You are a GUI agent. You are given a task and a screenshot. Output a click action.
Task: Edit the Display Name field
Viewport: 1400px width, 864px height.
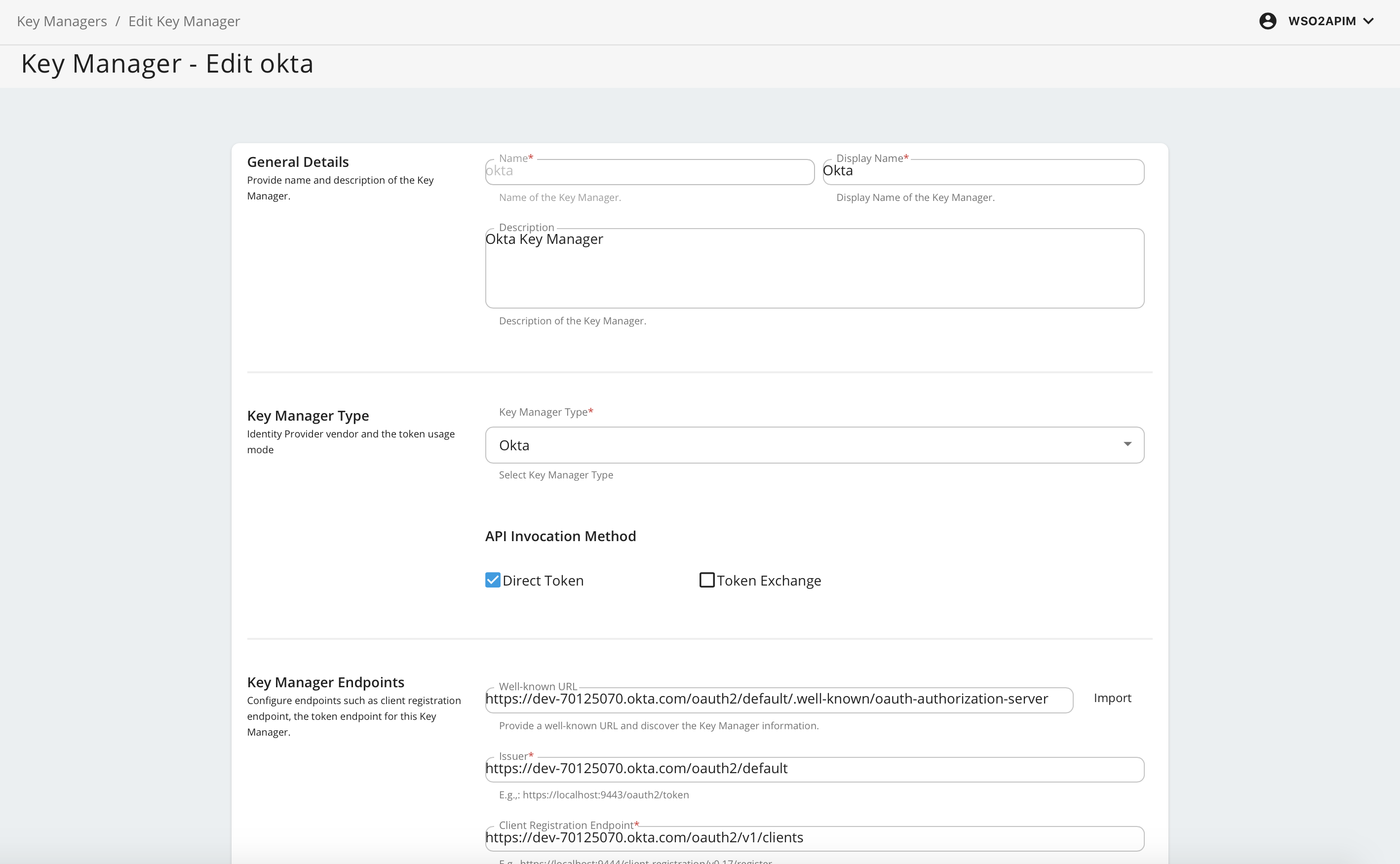pyautogui.click(x=983, y=171)
